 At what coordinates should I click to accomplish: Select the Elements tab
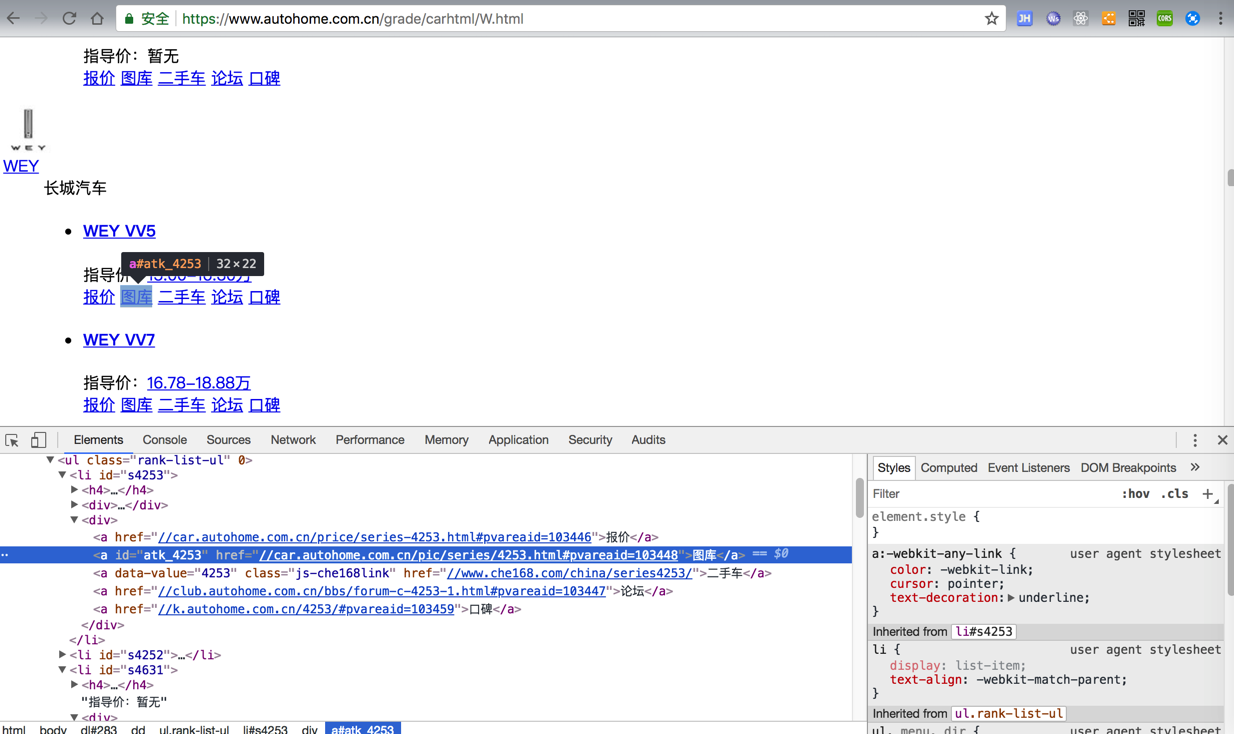point(98,440)
